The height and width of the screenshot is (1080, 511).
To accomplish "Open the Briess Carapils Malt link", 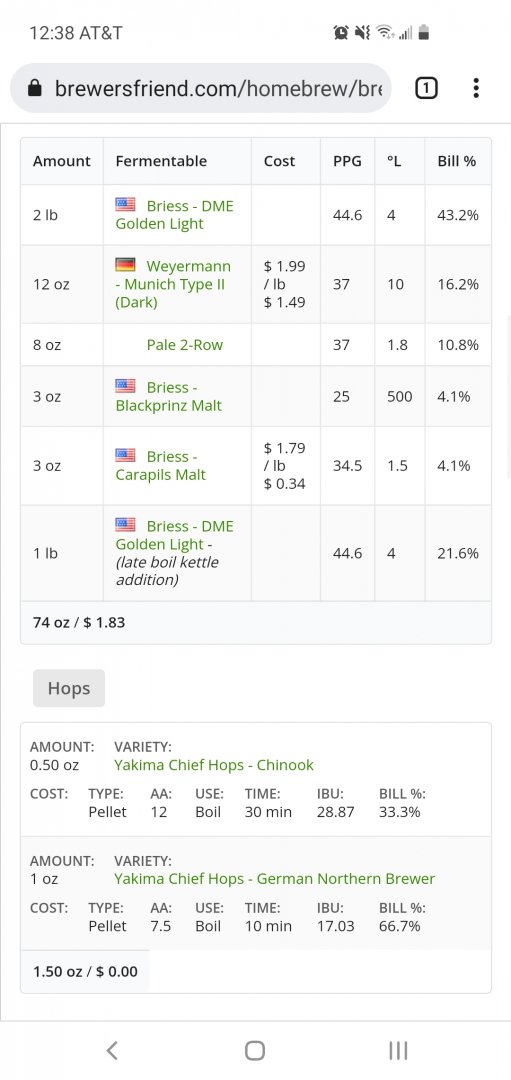I will click(160, 465).
